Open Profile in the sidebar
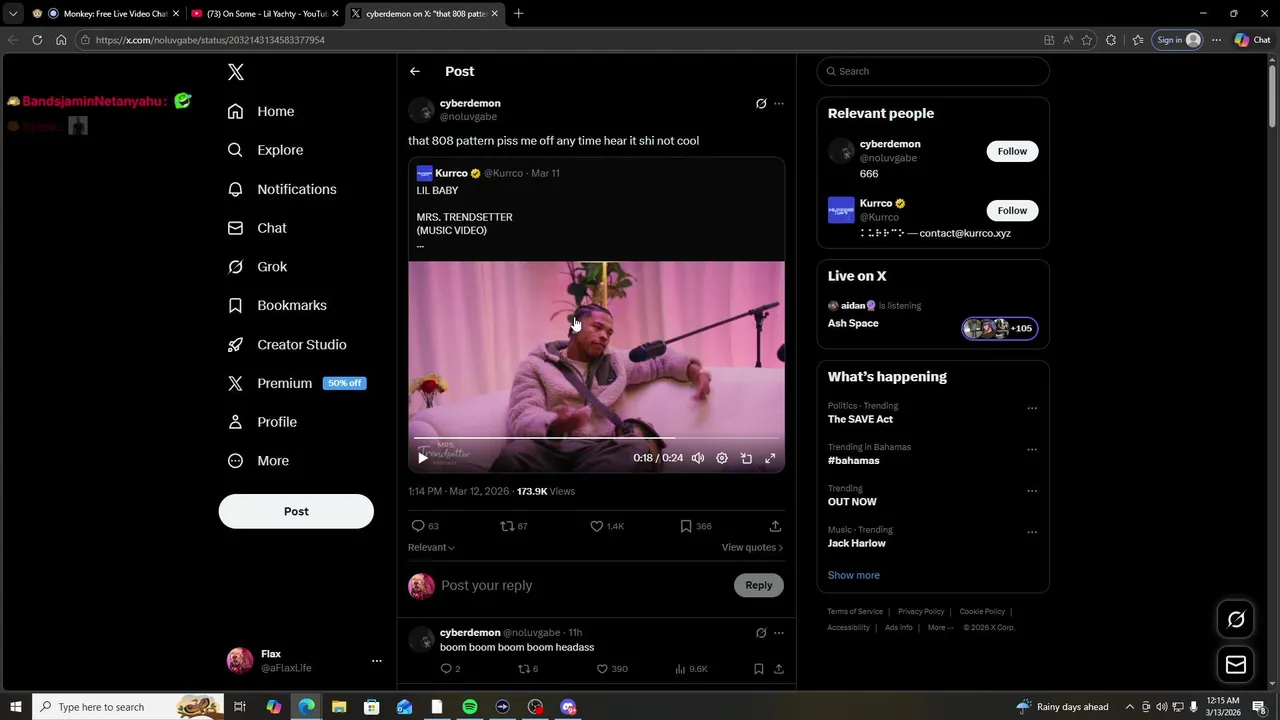 pos(262,422)
